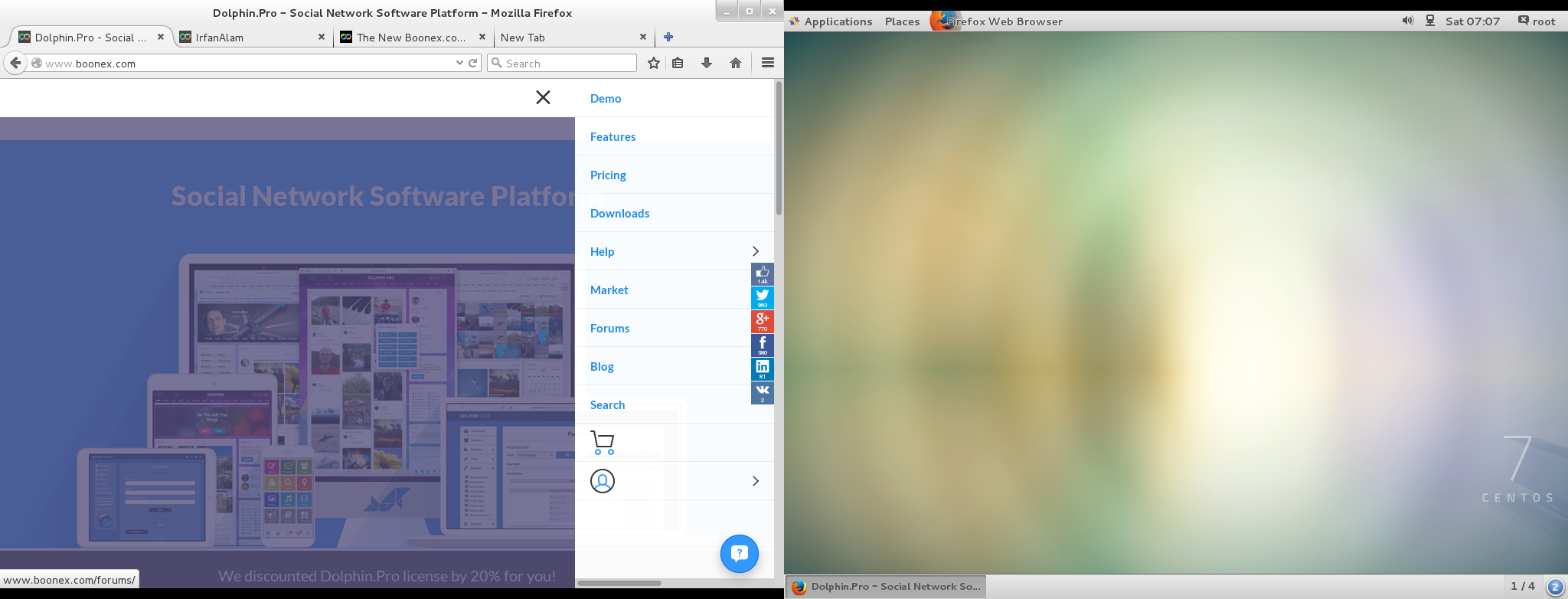The image size is (1568, 599).
Task: Bookmark this page with star icon
Action: [653, 63]
